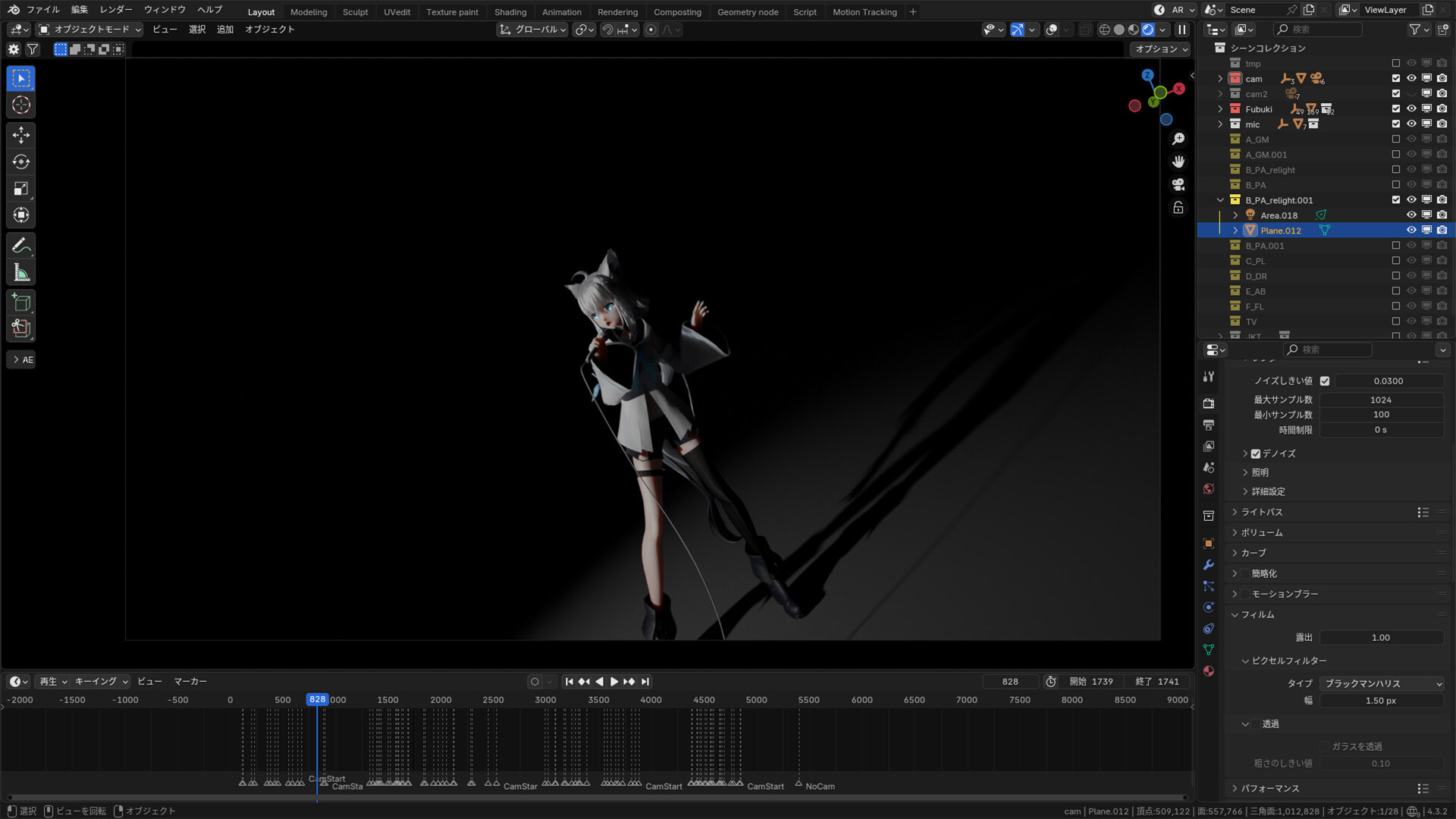This screenshot has width=1456, height=819.
Task: Enable the Transparent (透過) film checkbox
Action: [1256, 724]
